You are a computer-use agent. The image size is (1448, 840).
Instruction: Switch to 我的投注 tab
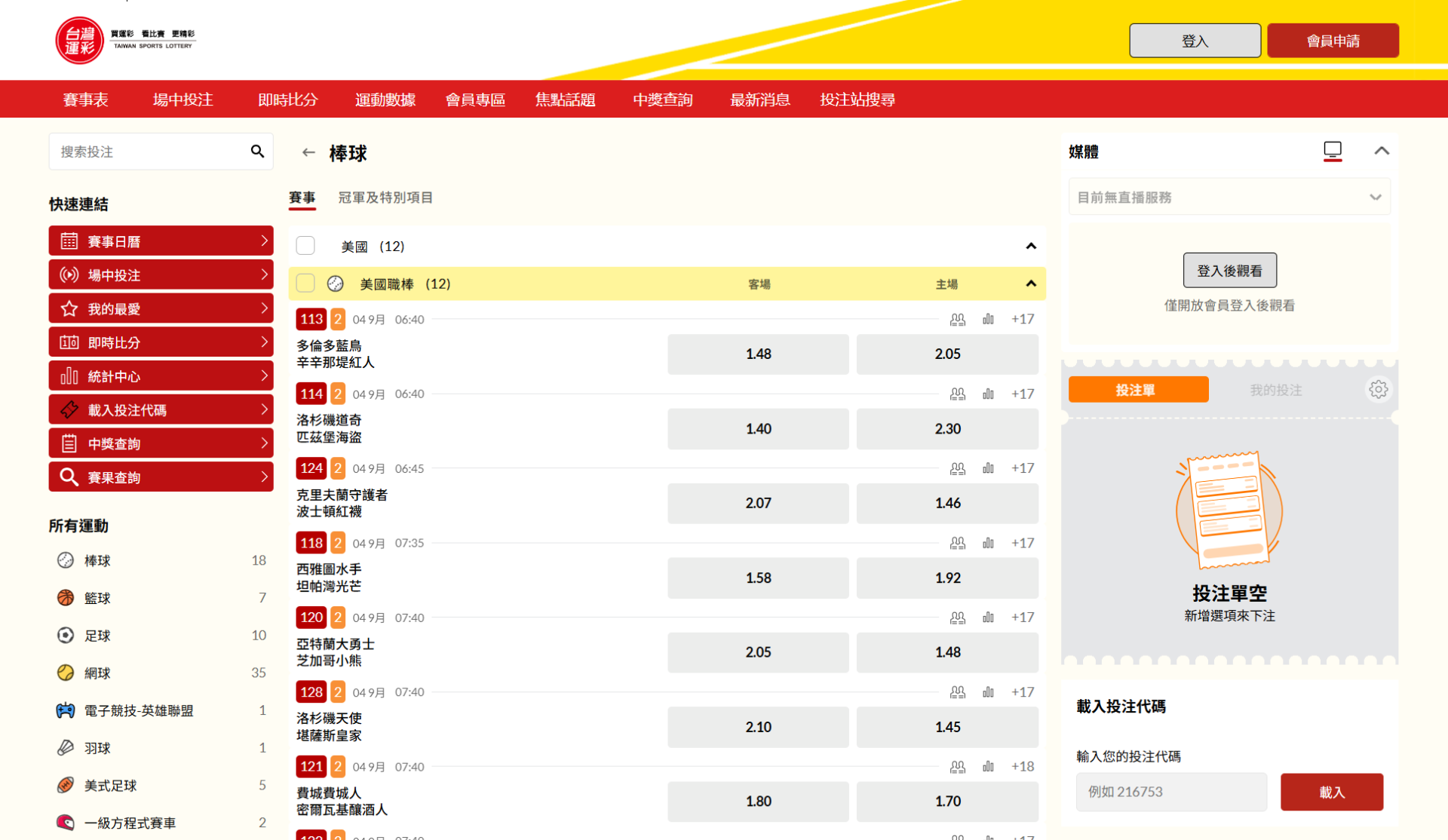1276,390
